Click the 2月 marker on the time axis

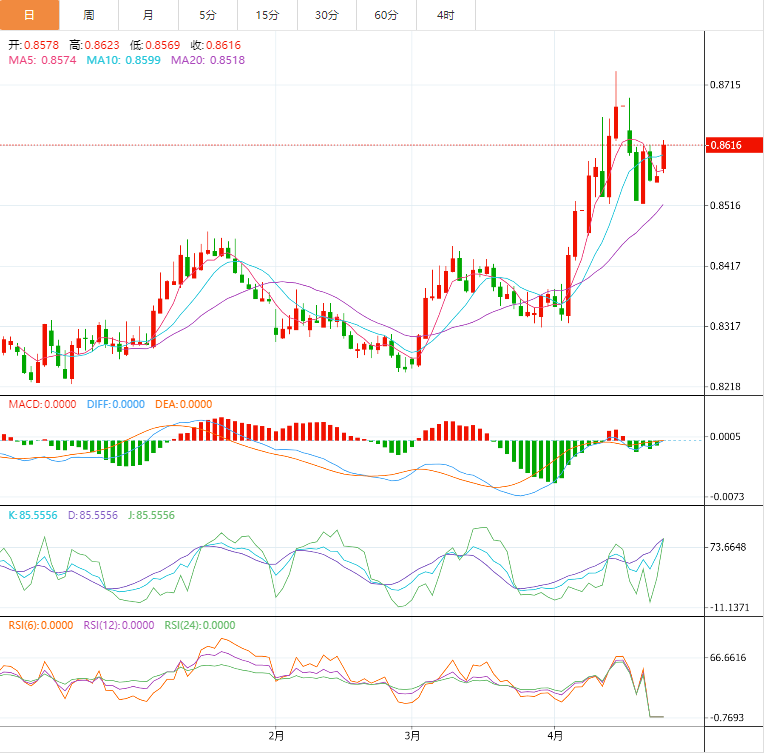[x=277, y=736]
